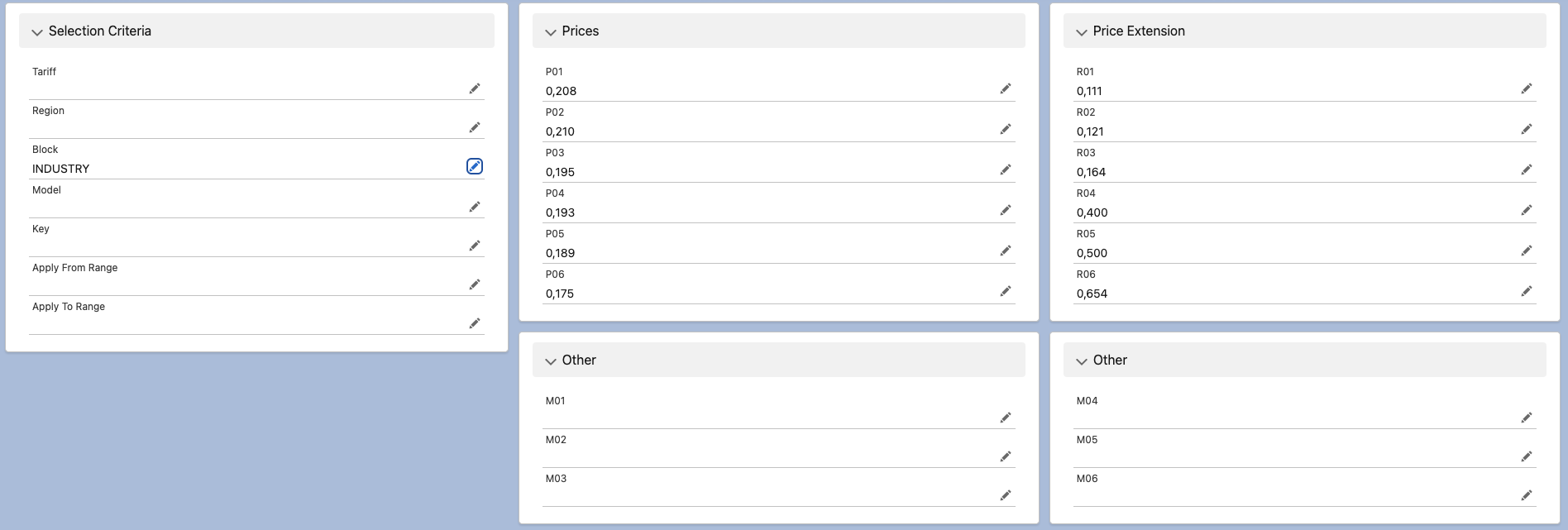Viewport: 1568px width, 530px height.
Task: Collapse the Prices section chevron
Action: coord(551,32)
